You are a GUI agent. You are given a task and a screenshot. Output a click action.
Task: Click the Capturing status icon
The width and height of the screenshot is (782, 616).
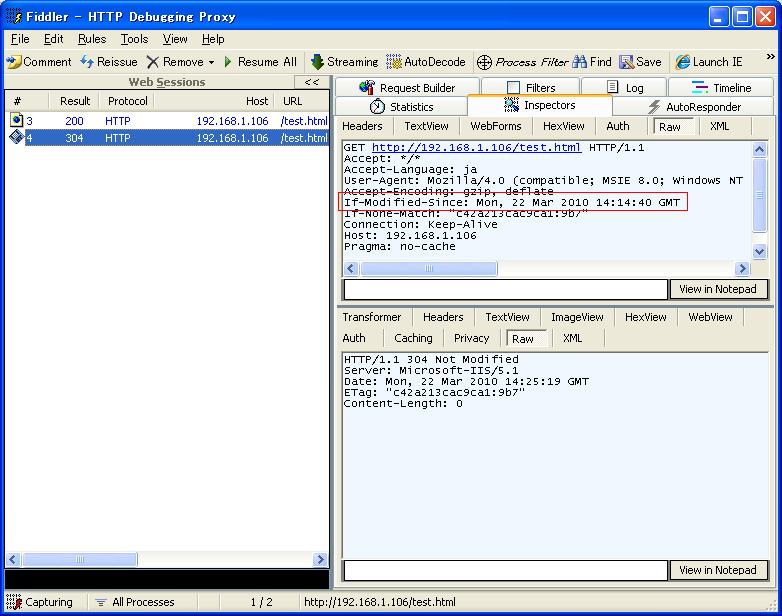click(14, 602)
